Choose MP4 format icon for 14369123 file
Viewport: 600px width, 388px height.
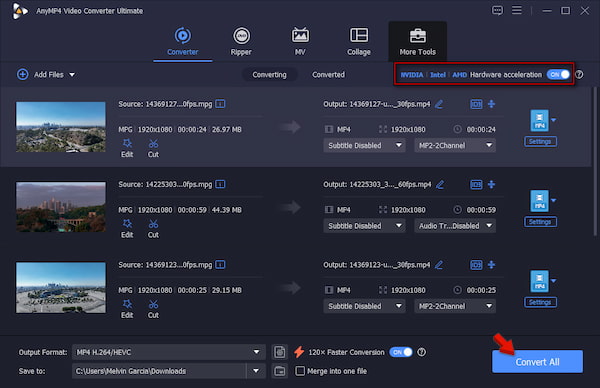tap(540, 281)
